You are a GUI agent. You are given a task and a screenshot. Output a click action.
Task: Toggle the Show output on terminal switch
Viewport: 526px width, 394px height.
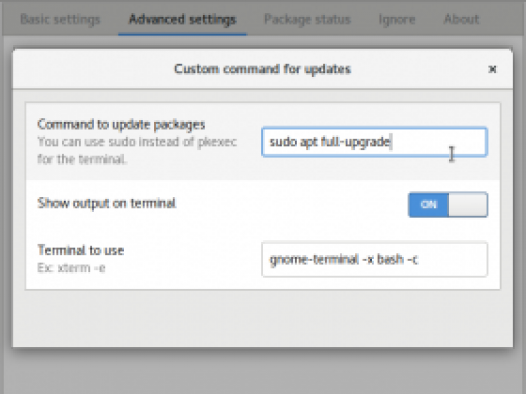(448, 205)
